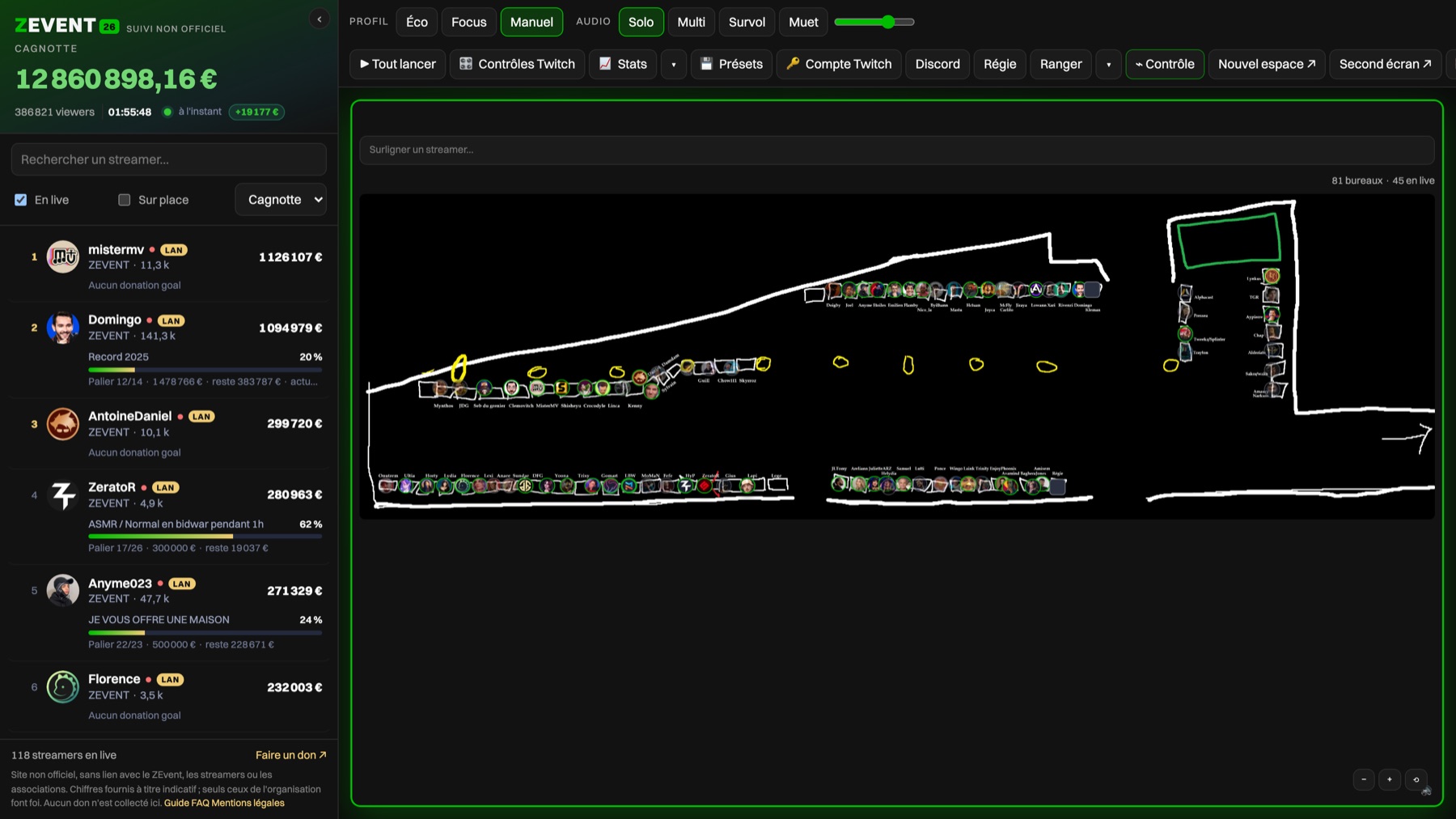Zoom out the desk map

point(1364,779)
